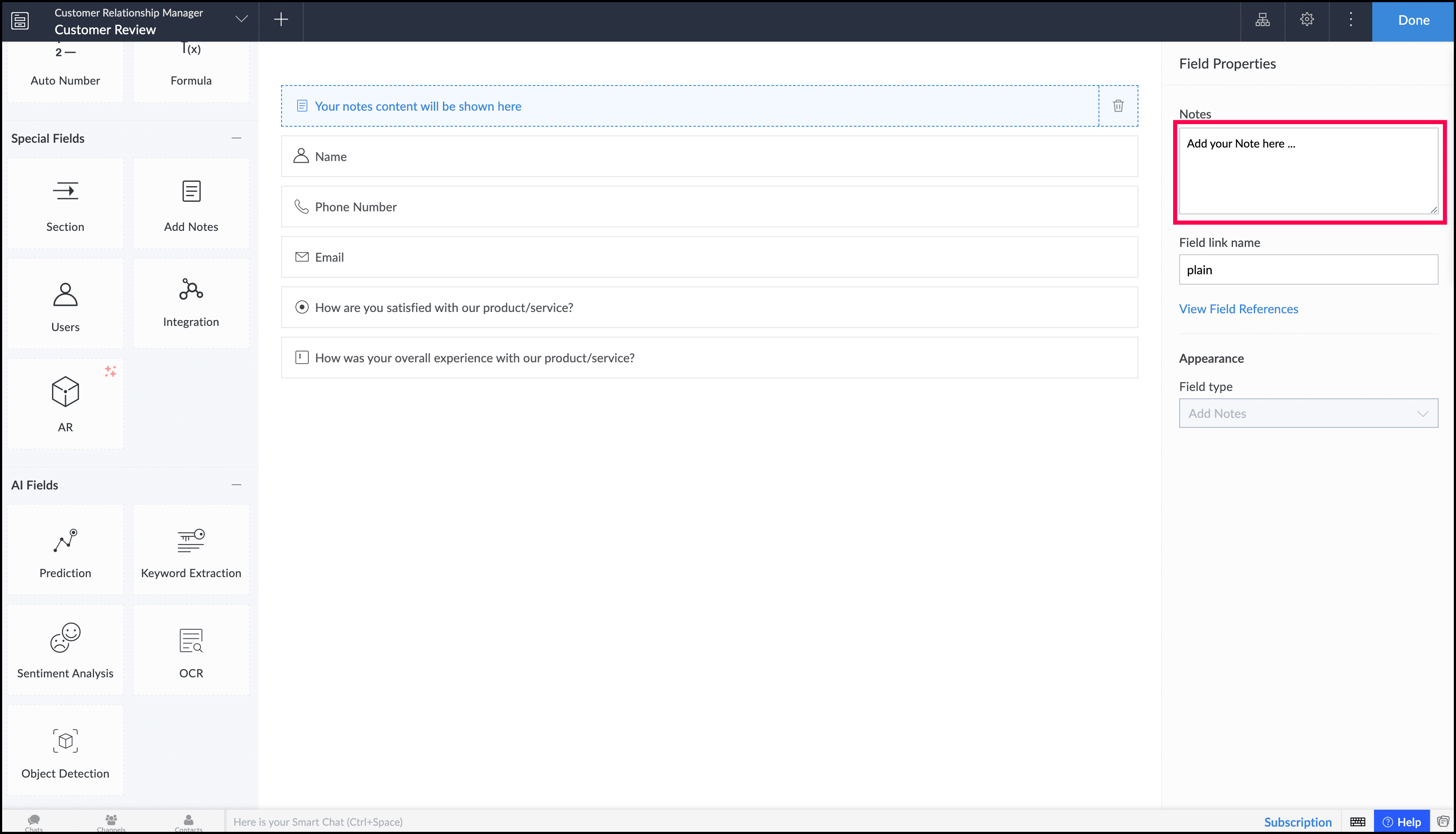Click the Field link name input
This screenshot has width=1456, height=834.
pyautogui.click(x=1308, y=270)
